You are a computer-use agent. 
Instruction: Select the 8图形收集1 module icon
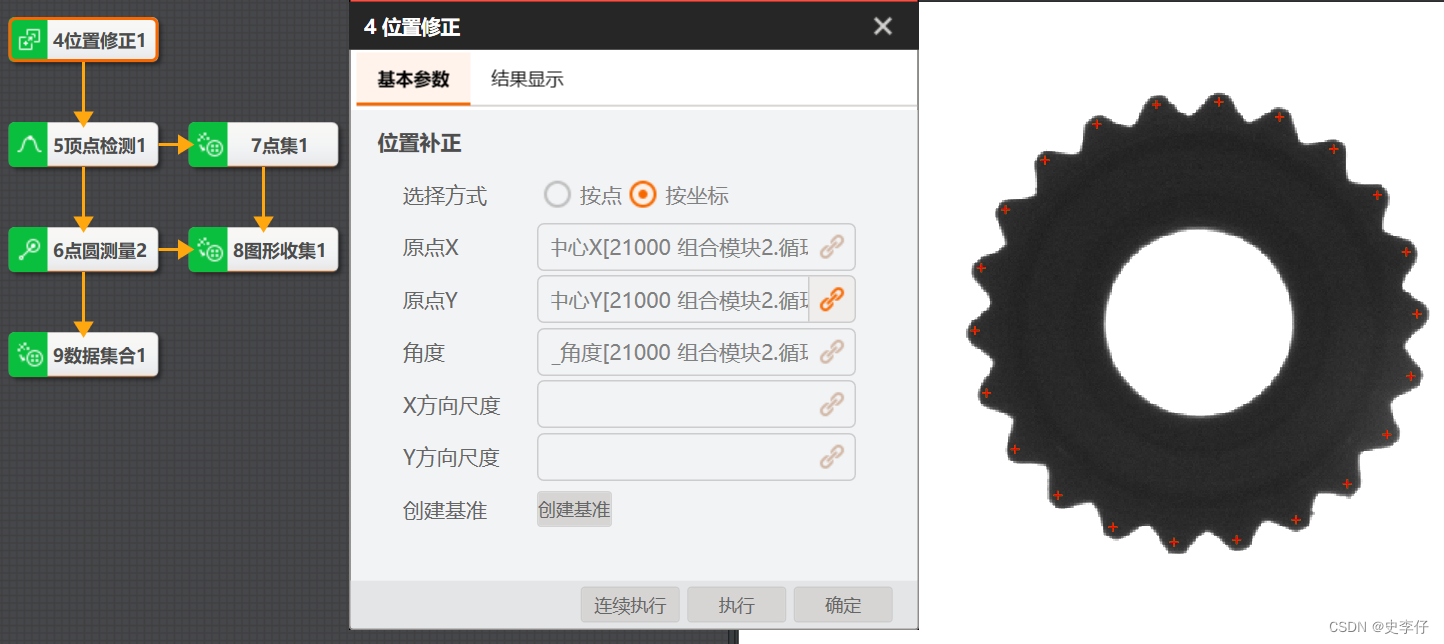point(208,250)
